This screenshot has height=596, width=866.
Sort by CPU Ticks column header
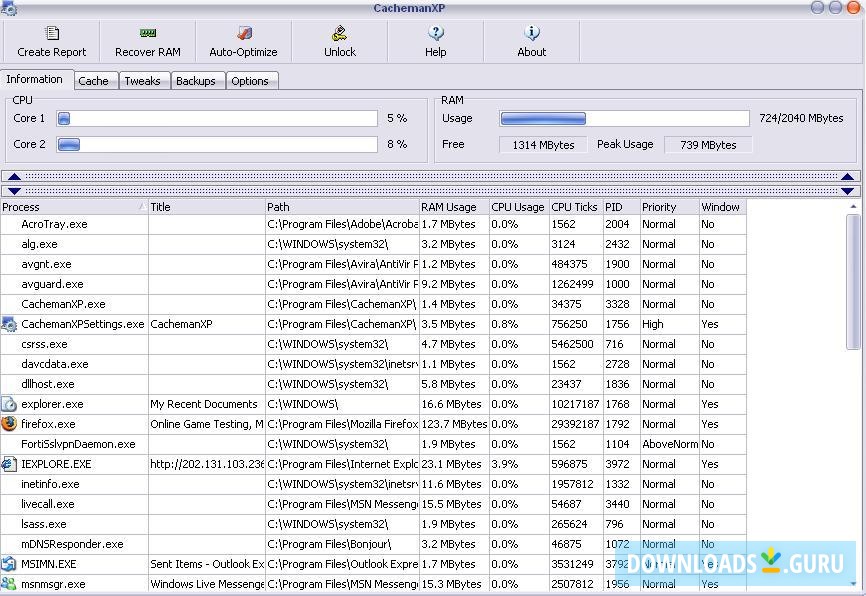coord(576,207)
